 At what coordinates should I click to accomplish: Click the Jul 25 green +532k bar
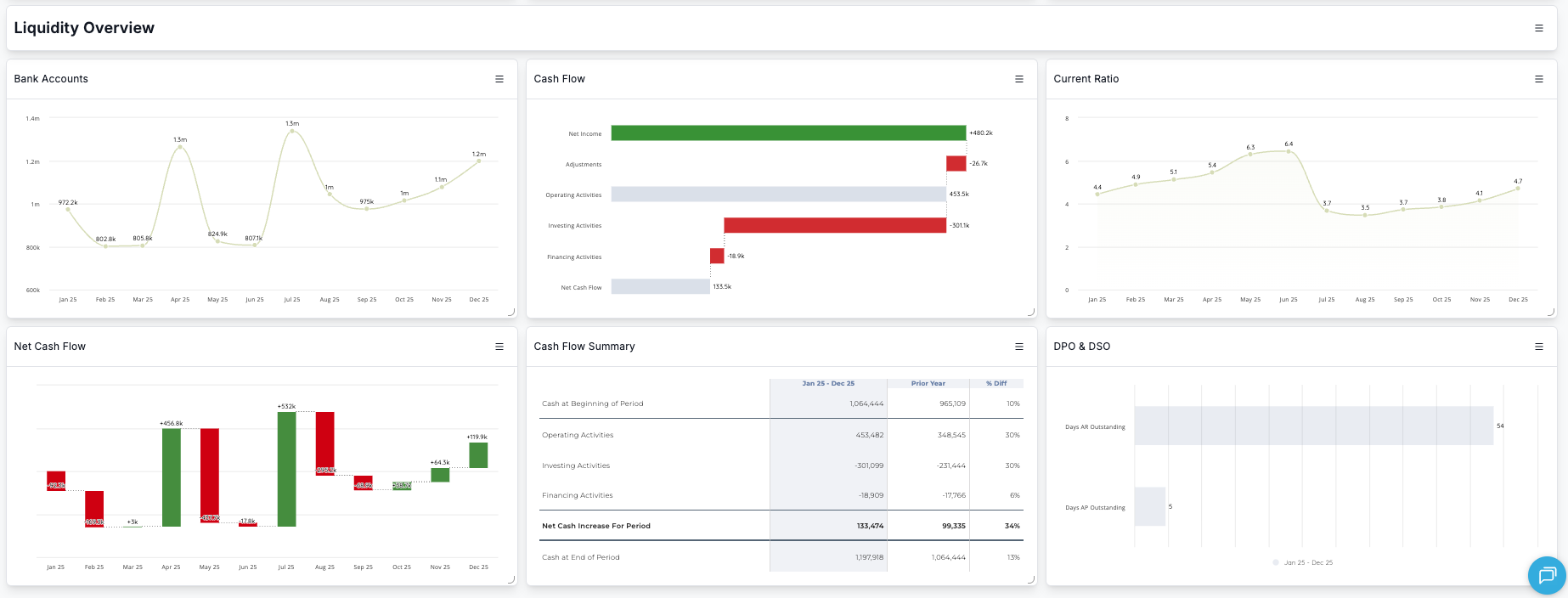pyautogui.click(x=287, y=469)
